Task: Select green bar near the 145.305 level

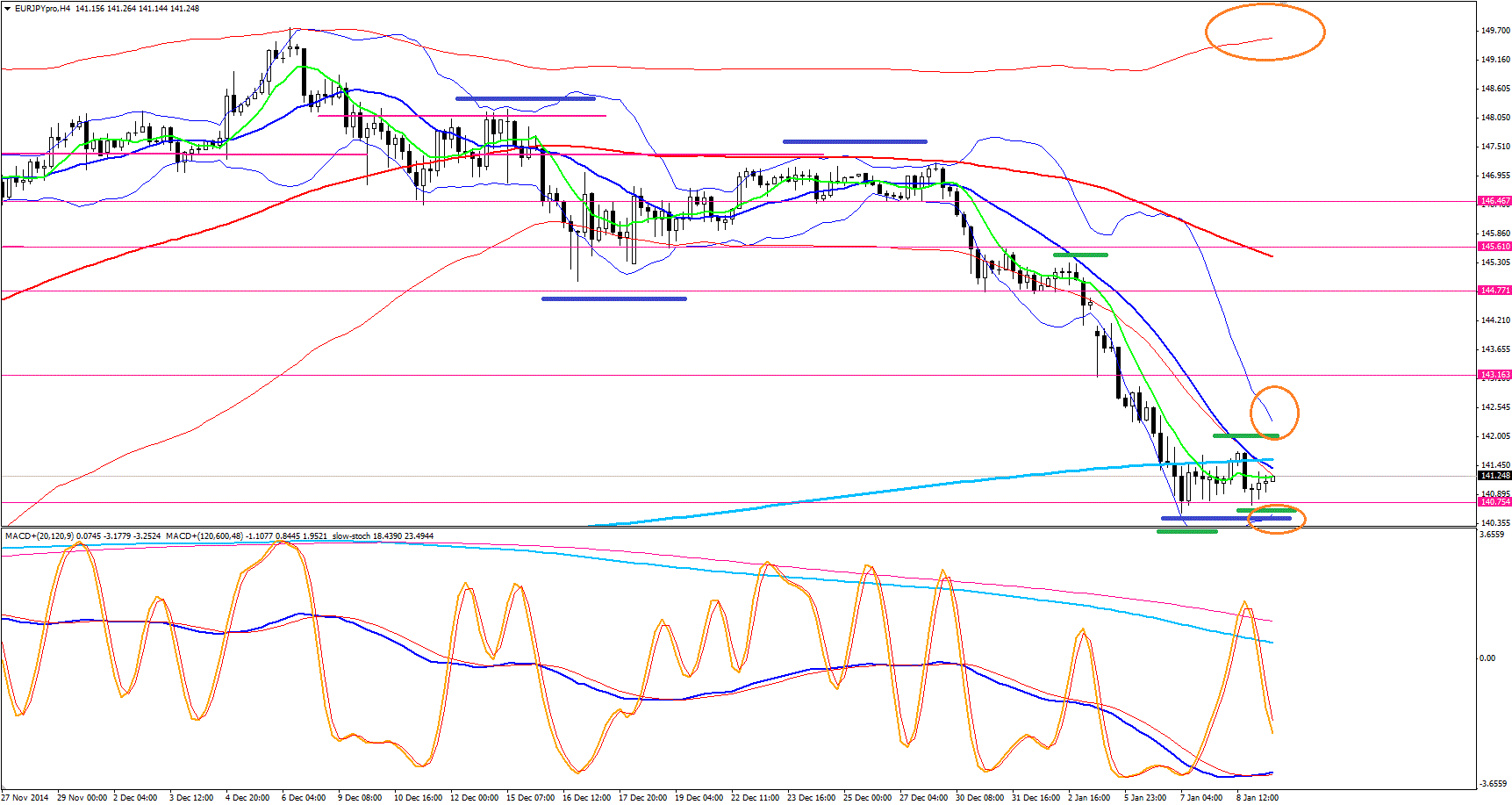Action: click(x=1080, y=255)
